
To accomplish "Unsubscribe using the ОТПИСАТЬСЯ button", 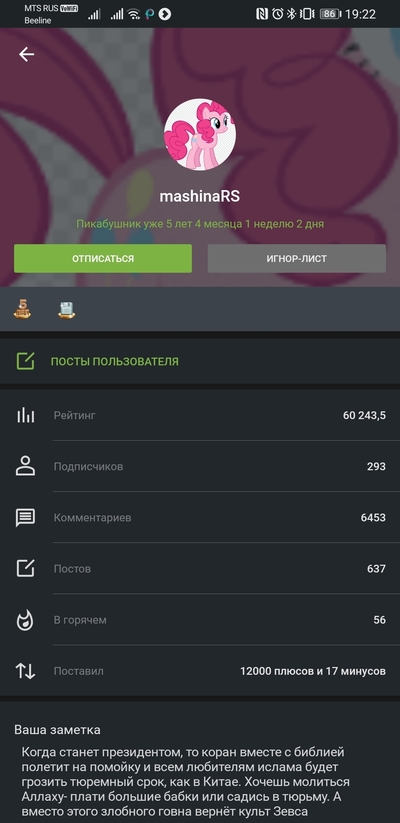I will click(x=103, y=258).
